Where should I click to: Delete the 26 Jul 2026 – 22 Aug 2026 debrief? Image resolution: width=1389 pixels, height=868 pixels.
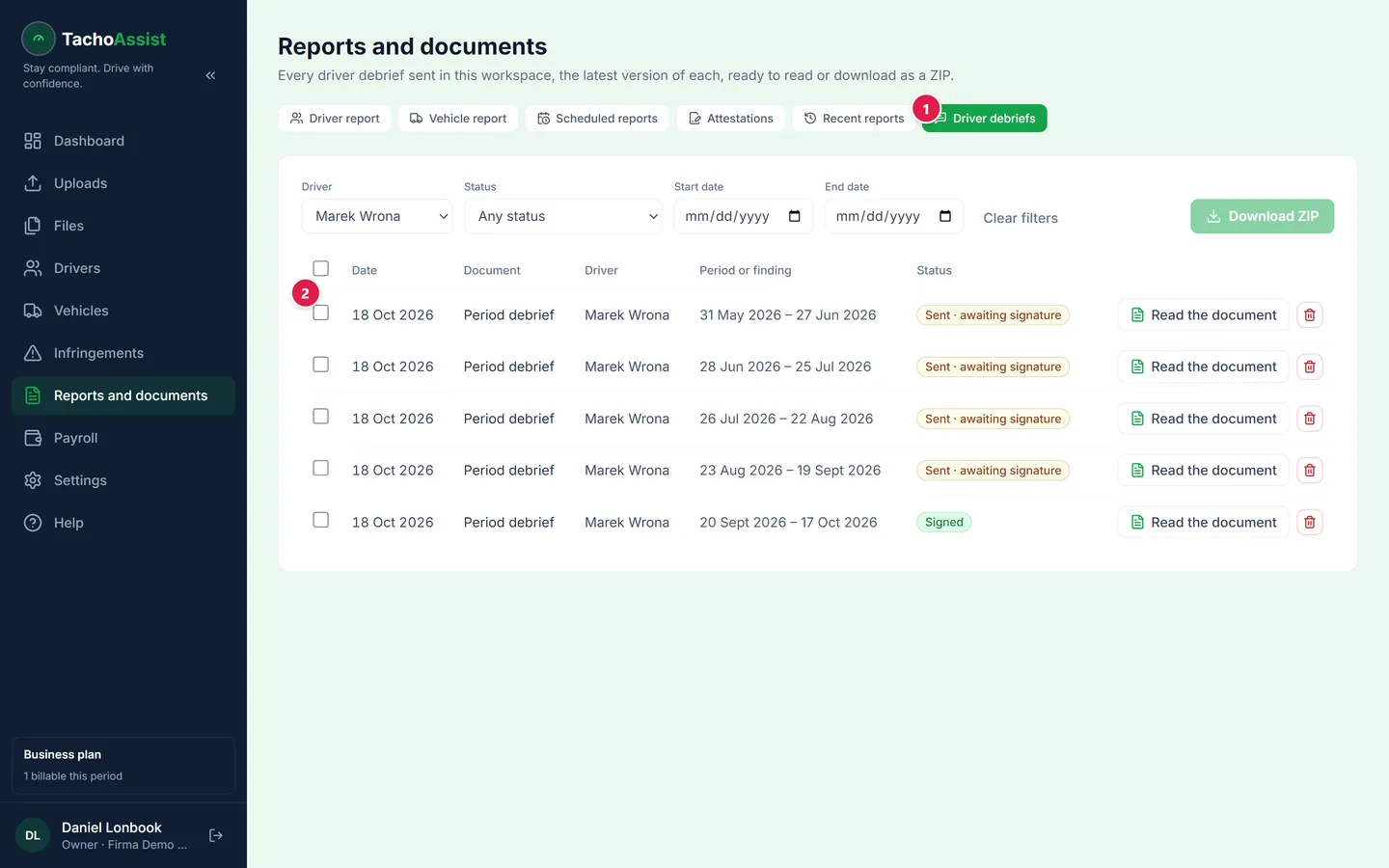coord(1309,419)
